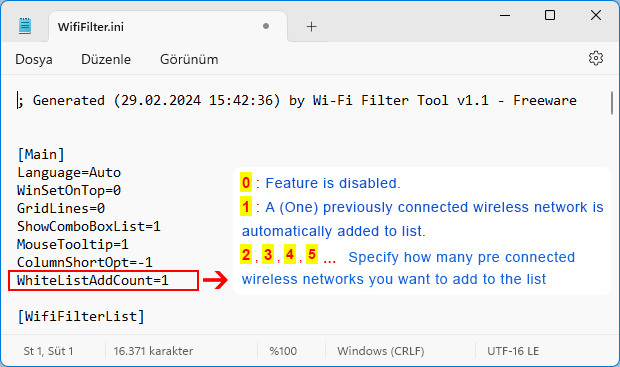Place cursor on the WhiteListAddCount=1 line
Image resolution: width=620 pixels, height=367 pixels.
pyautogui.click(x=93, y=280)
